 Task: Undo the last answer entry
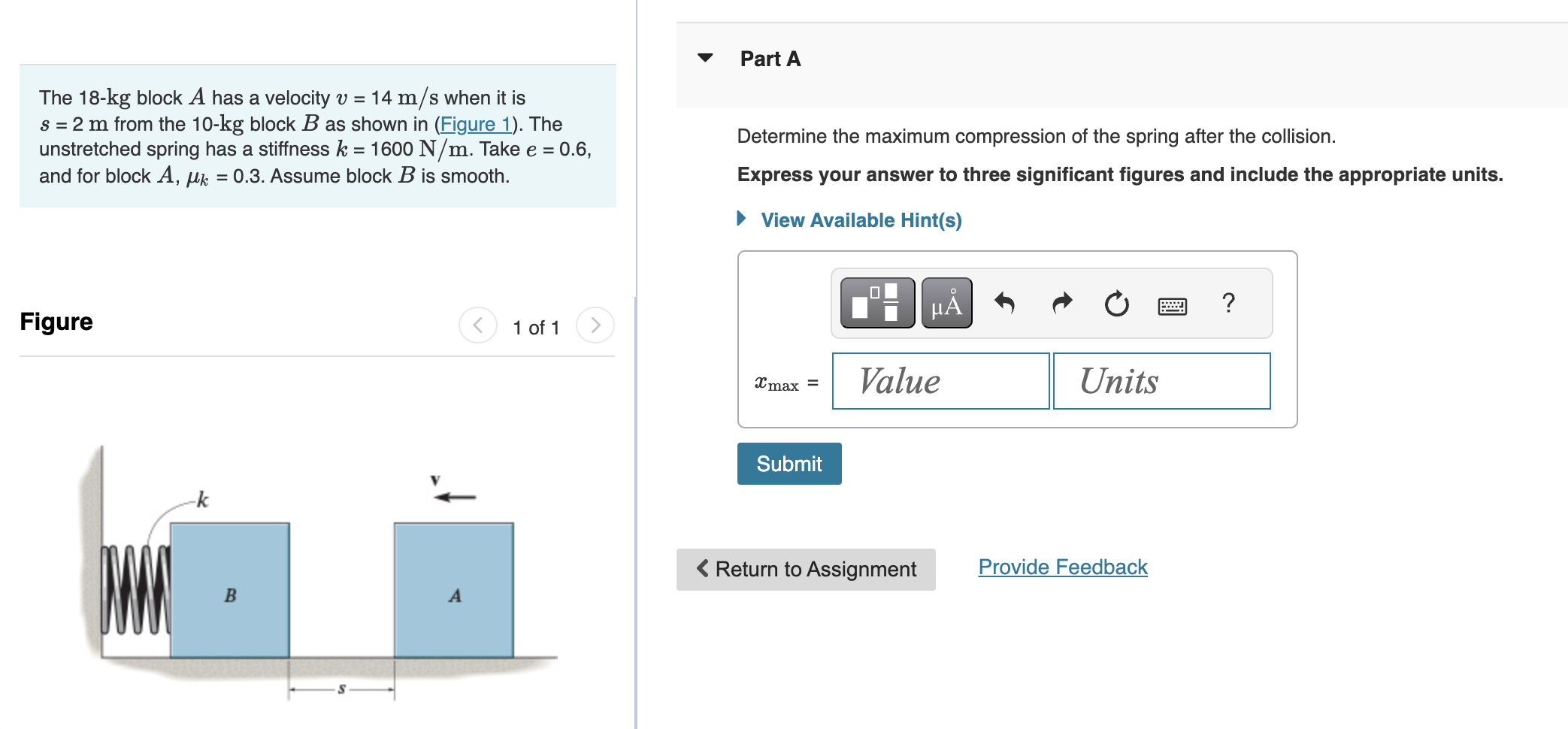point(1005,303)
